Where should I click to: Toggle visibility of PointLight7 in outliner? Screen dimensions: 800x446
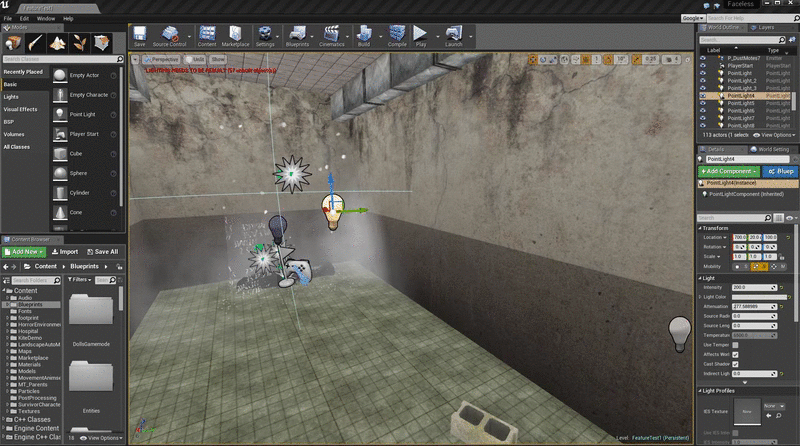[703, 118]
